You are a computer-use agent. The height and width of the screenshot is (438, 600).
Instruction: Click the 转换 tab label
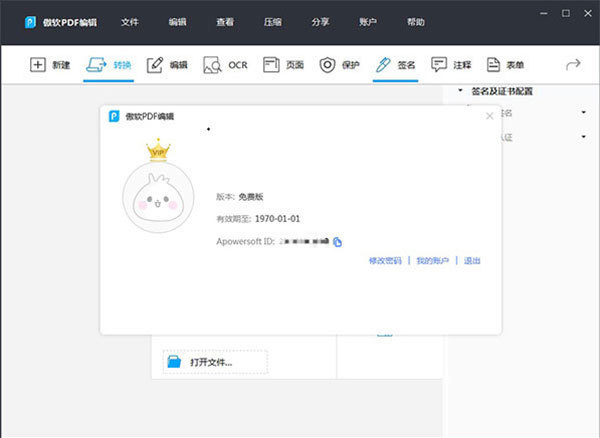[122, 65]
